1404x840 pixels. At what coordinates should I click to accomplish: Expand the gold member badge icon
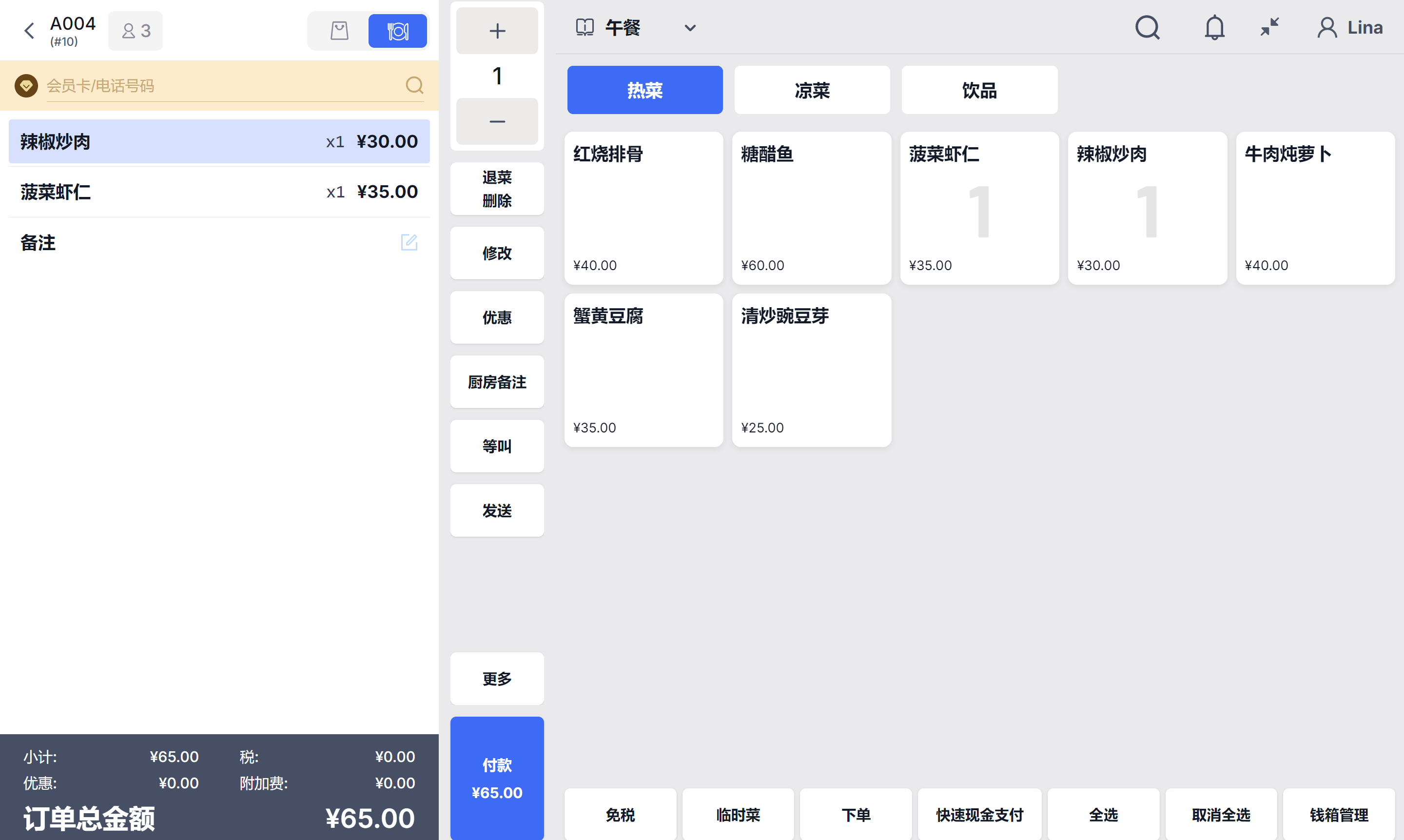[26, 85]
